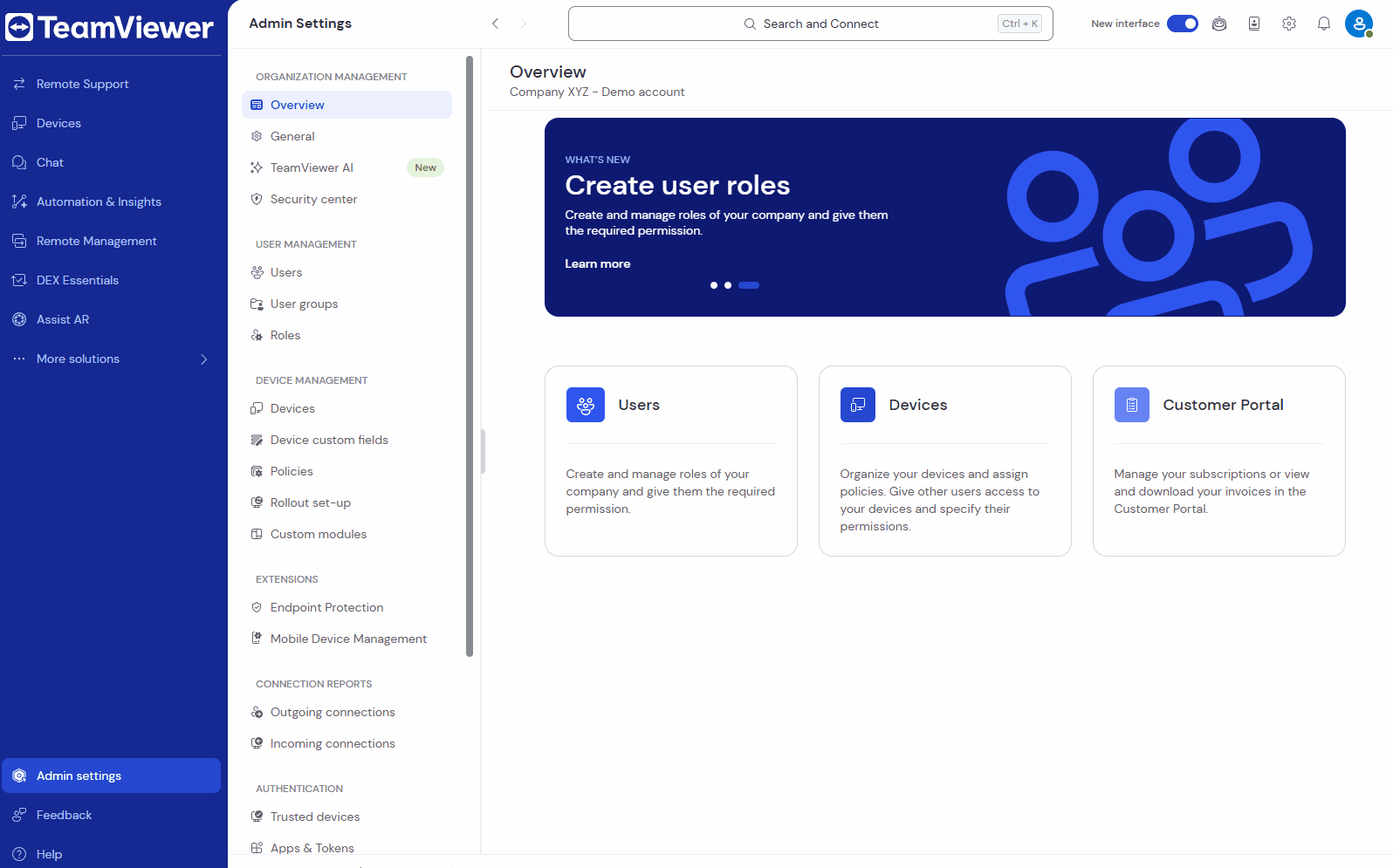The image size is (1393, 868).
Task: Show second banner slide via dot
Action: 728,285
